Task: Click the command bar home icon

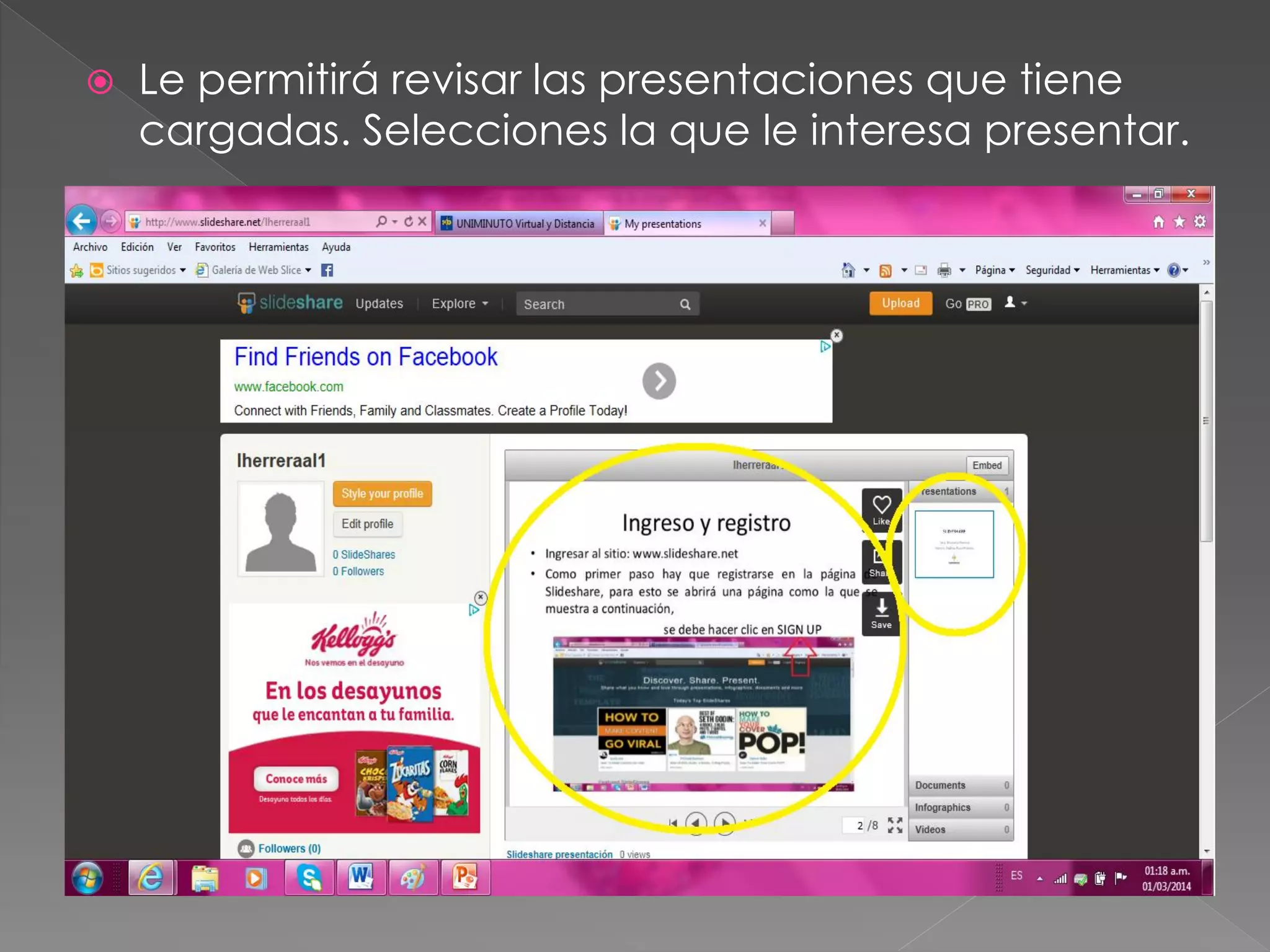Action: (848, 270)
